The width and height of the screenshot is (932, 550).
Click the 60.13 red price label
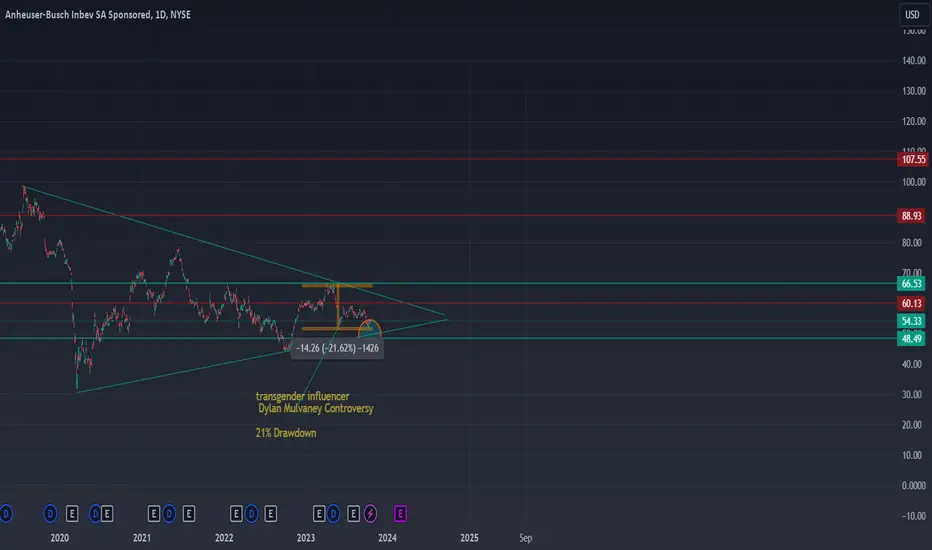tap(912, 303)
